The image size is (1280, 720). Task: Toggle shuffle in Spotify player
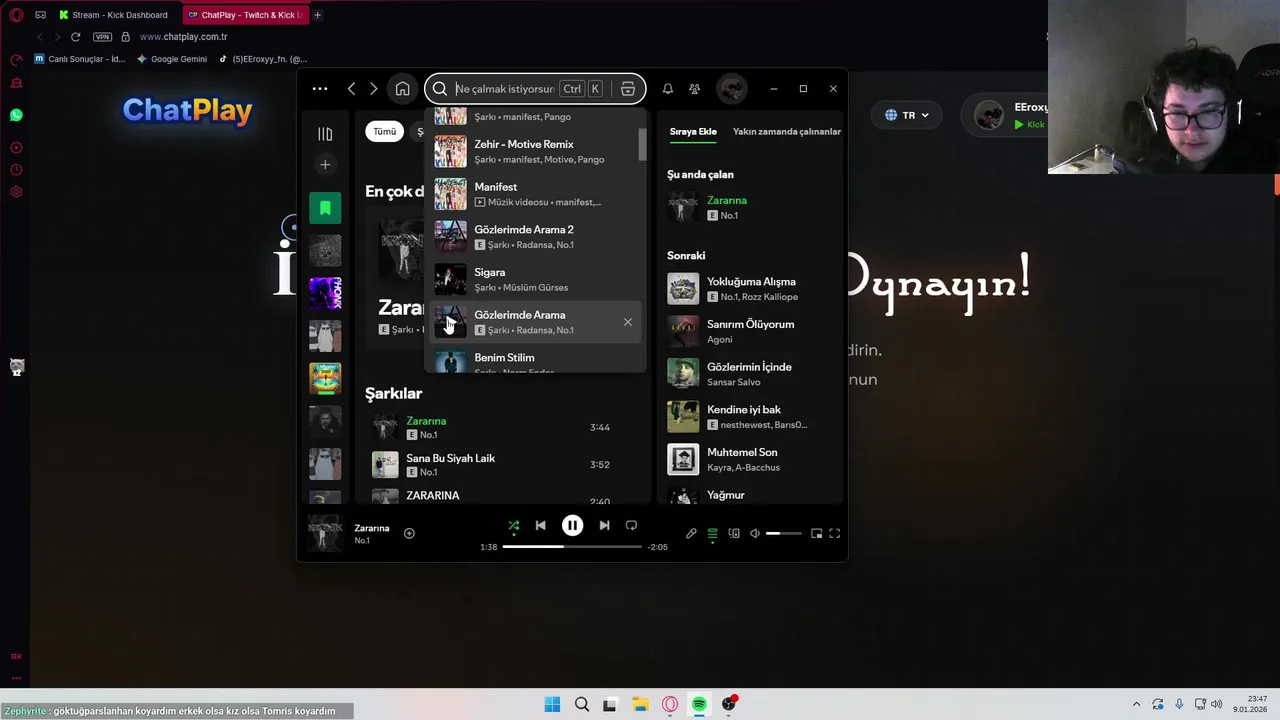(x=514, y=525)
